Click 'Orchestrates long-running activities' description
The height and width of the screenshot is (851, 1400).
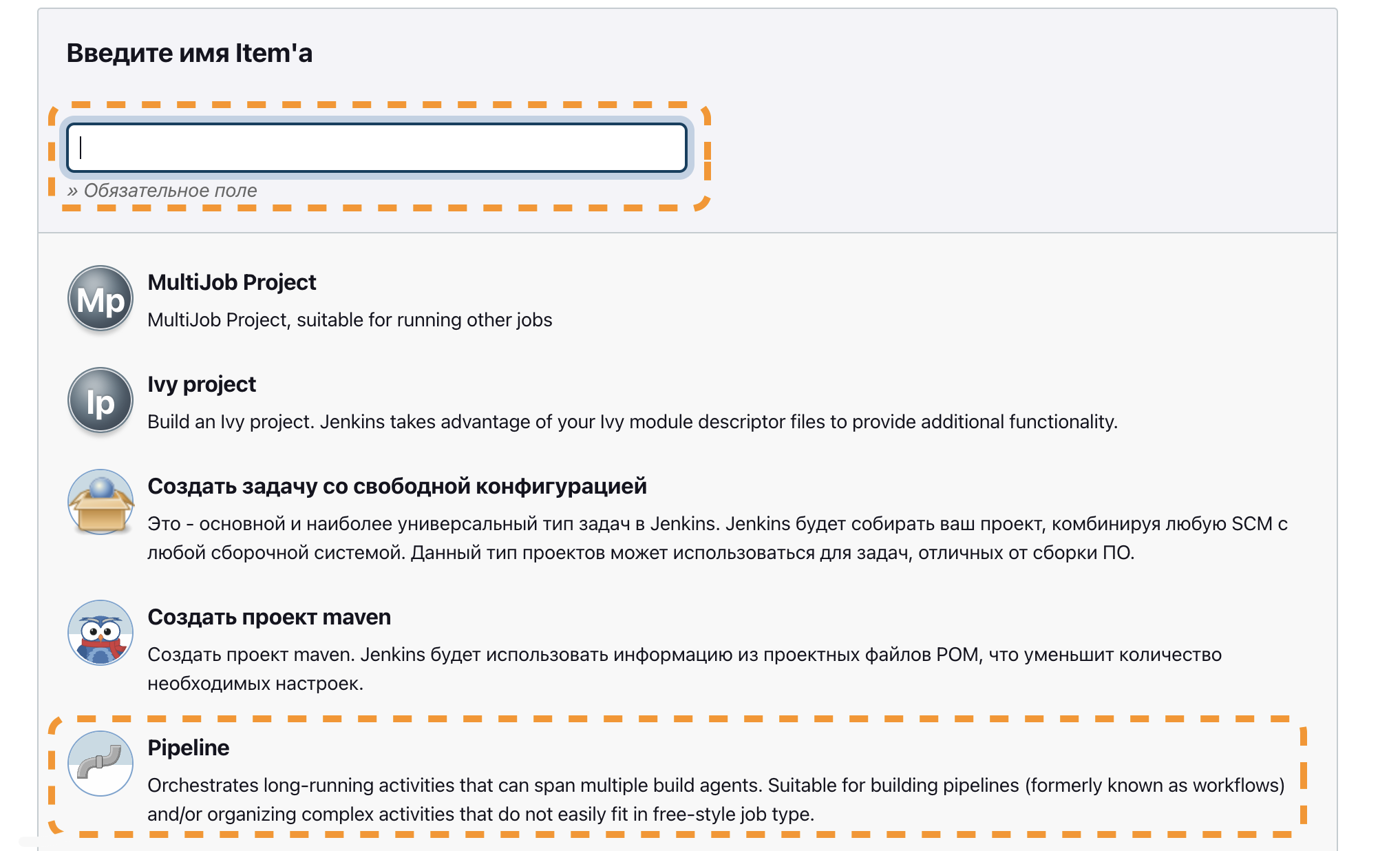click(x=716, y=786)
